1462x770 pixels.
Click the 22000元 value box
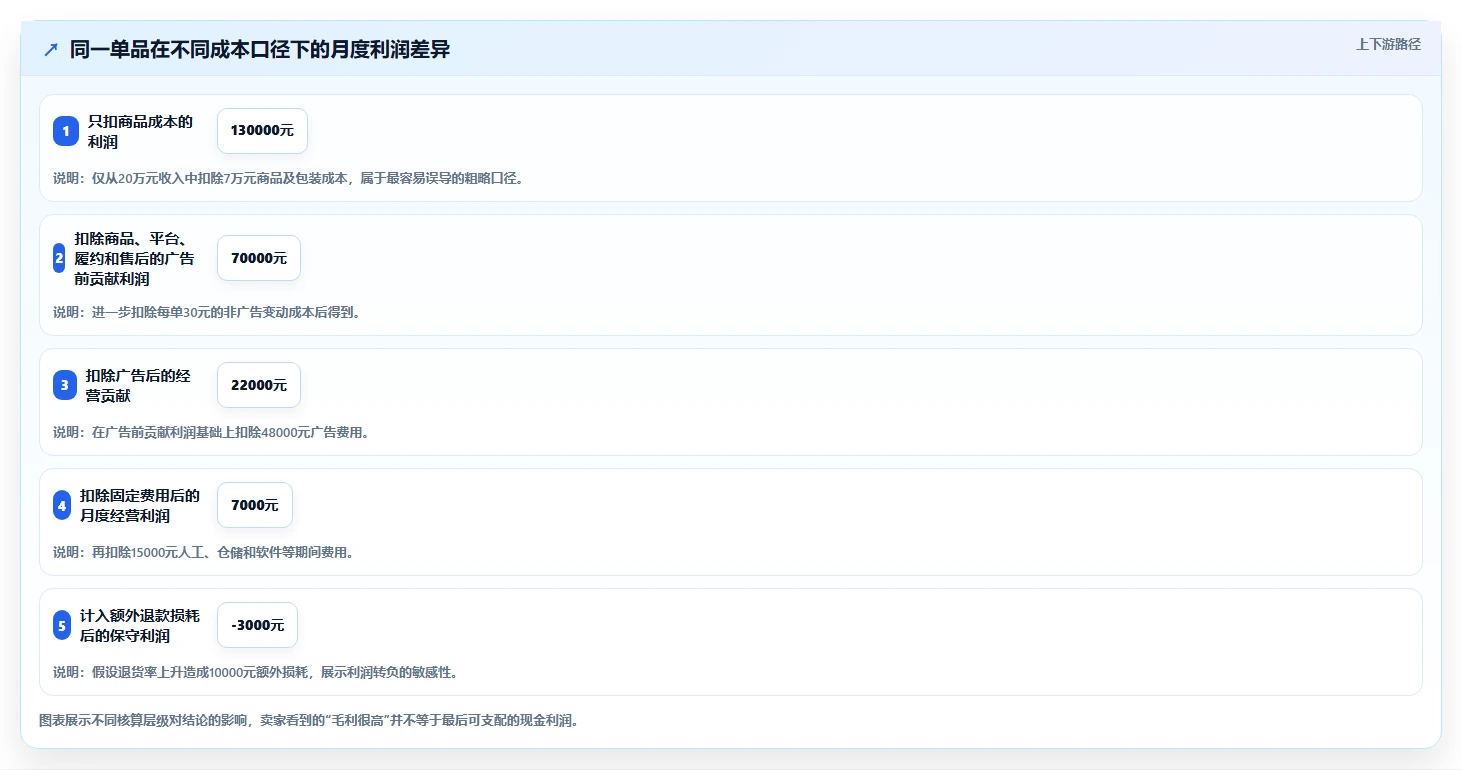click(x=259, y=385)
